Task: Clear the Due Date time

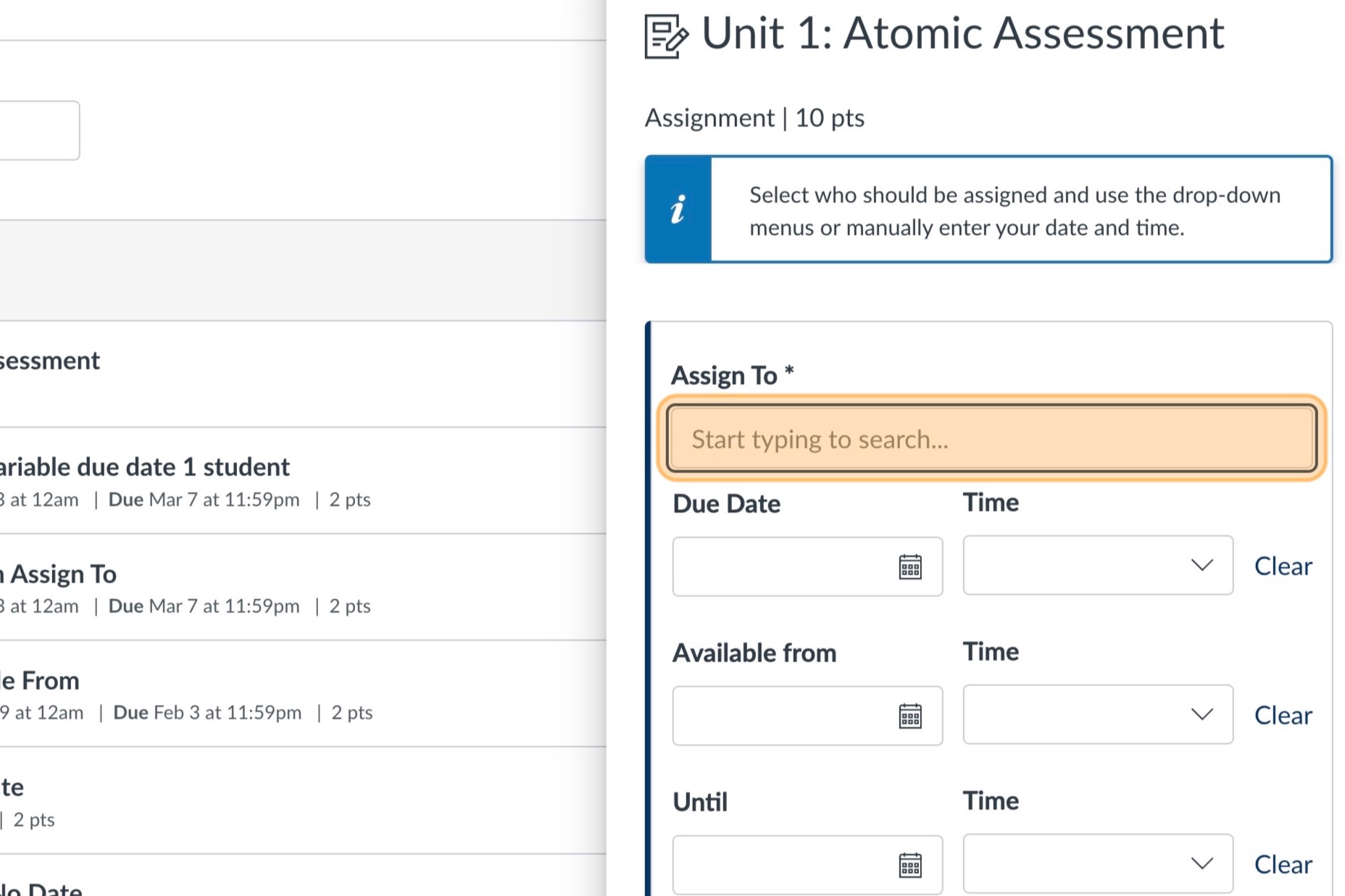Action: click(x=1283, y=566)
